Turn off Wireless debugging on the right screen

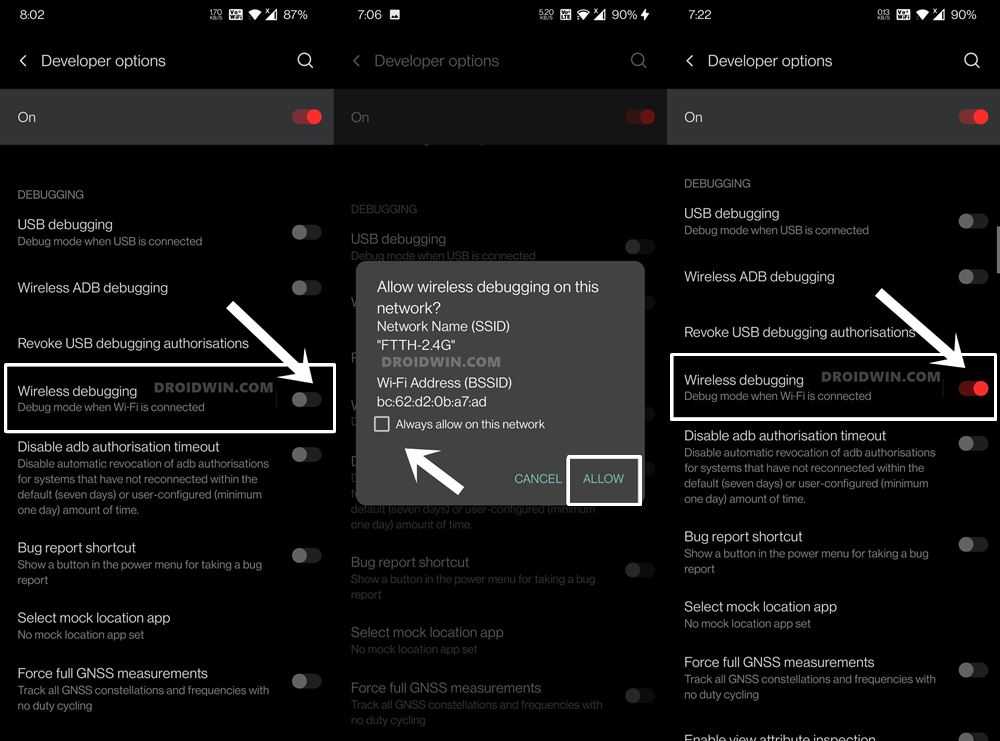973,388
